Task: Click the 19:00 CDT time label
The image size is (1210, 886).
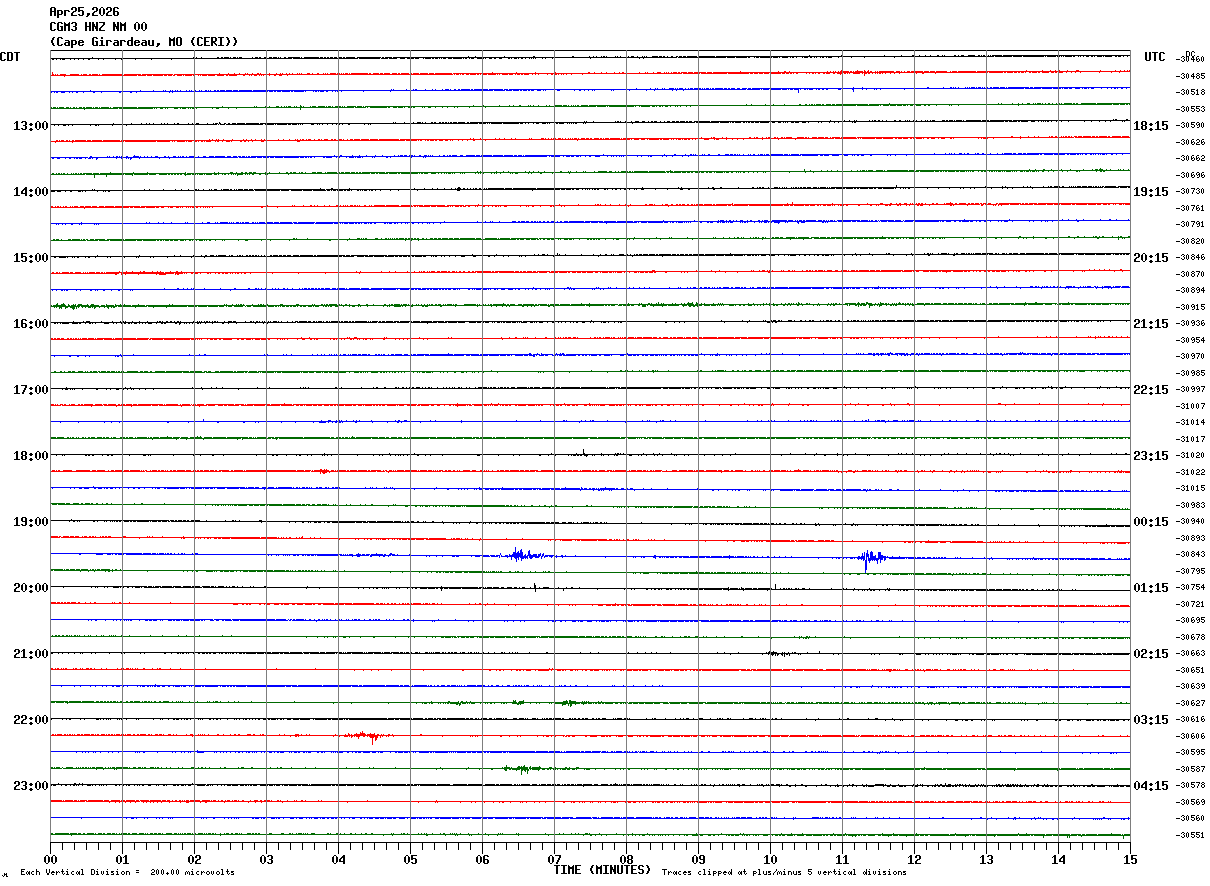Action: [30, 522]
